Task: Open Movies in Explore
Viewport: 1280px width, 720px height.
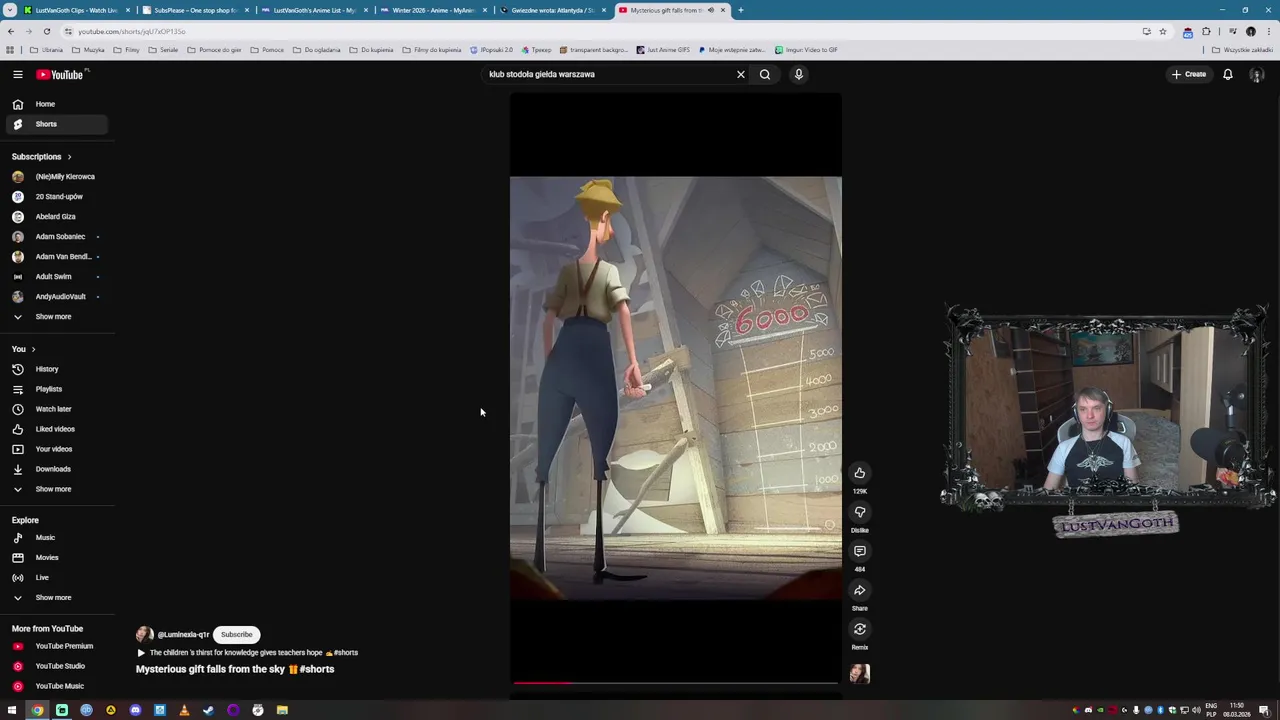Action: pos(55,558)
